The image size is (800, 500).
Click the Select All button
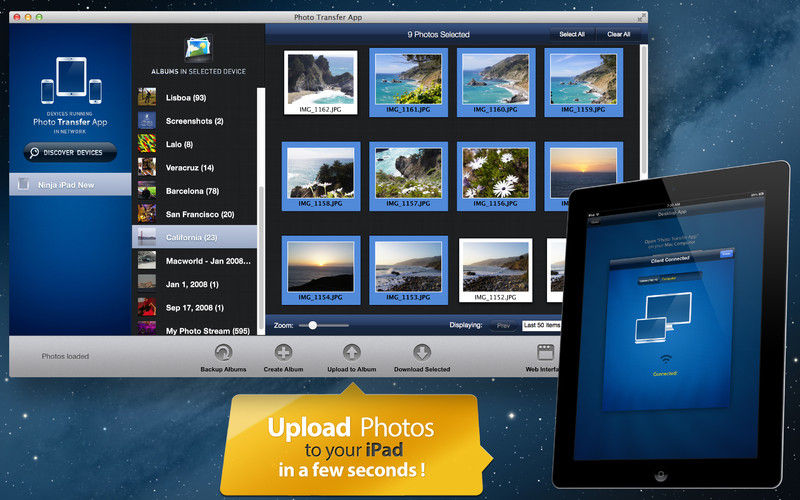[x=571, y=34]
